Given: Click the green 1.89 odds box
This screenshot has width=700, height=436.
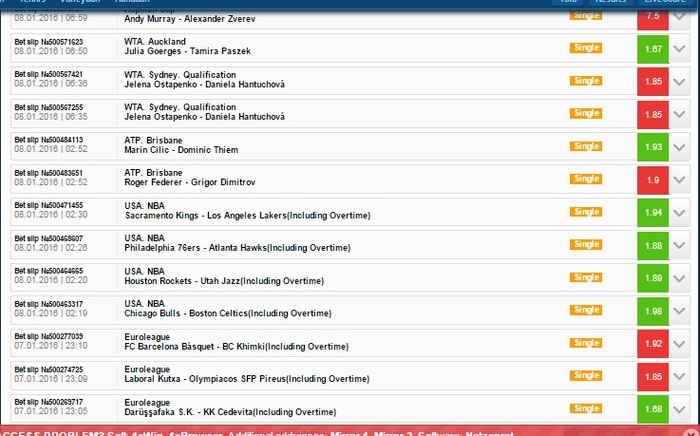Looking at the screenshot, I should [x=653, y=278].
